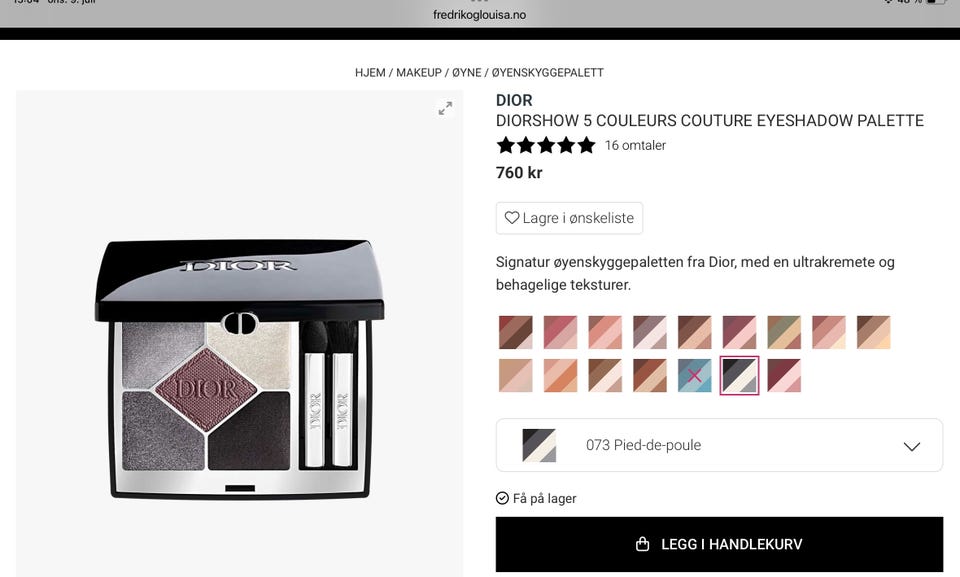Go to HJEM breadcrumb
Image resolution: width=960 pixels, height=577 pixels.
pos(370,72)
